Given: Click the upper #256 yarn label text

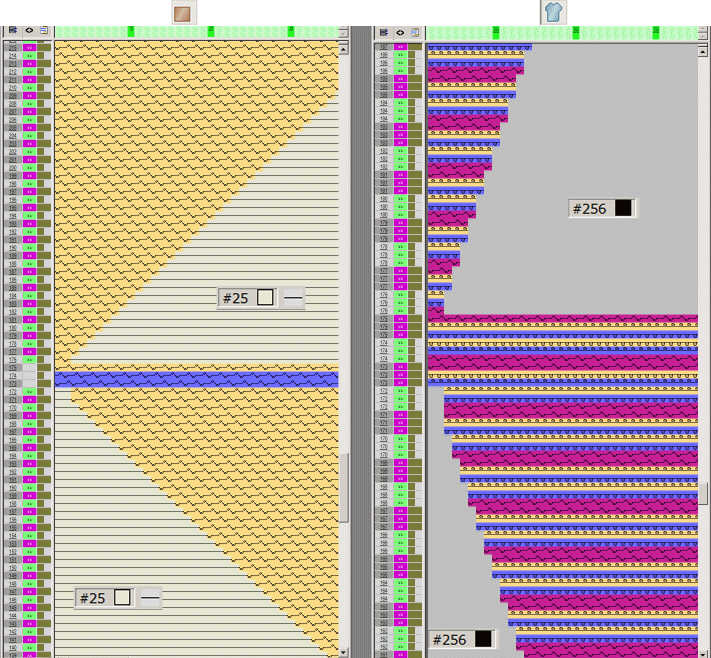Looking at the screenshot, I should point(590,208).
